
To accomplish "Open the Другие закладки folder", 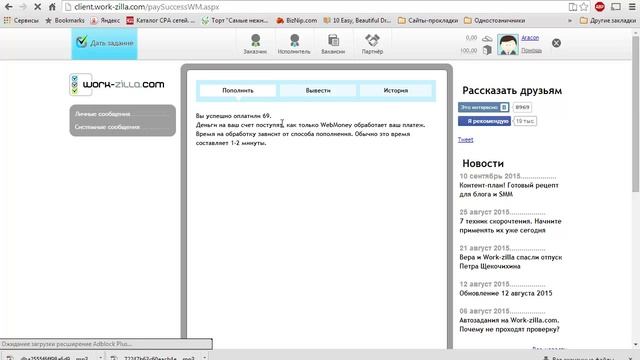I will coord(608,20).
